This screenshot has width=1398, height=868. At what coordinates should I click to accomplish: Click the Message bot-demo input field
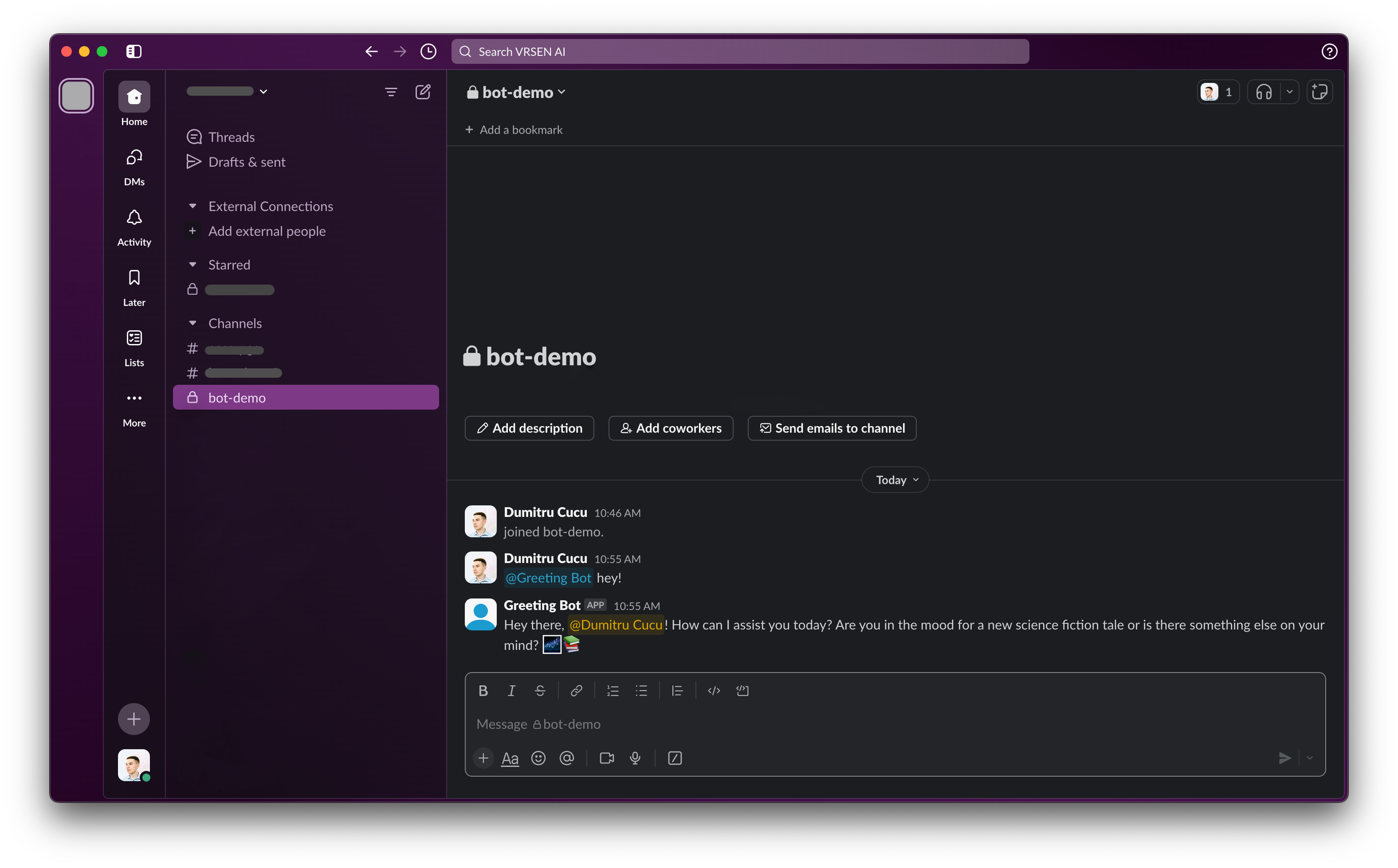(861, 724)
